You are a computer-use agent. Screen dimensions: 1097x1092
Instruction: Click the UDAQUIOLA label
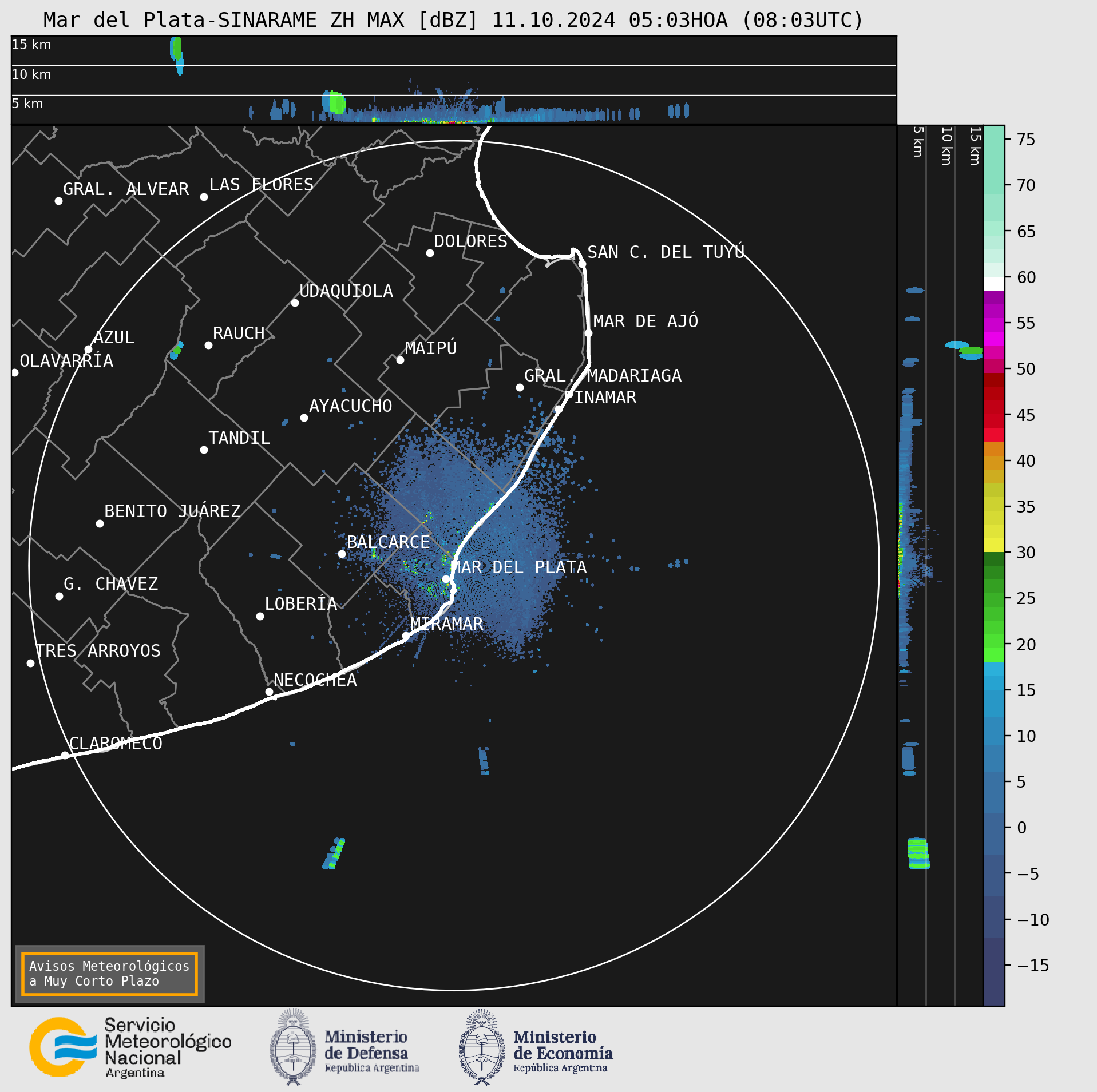tap(346, 291)
